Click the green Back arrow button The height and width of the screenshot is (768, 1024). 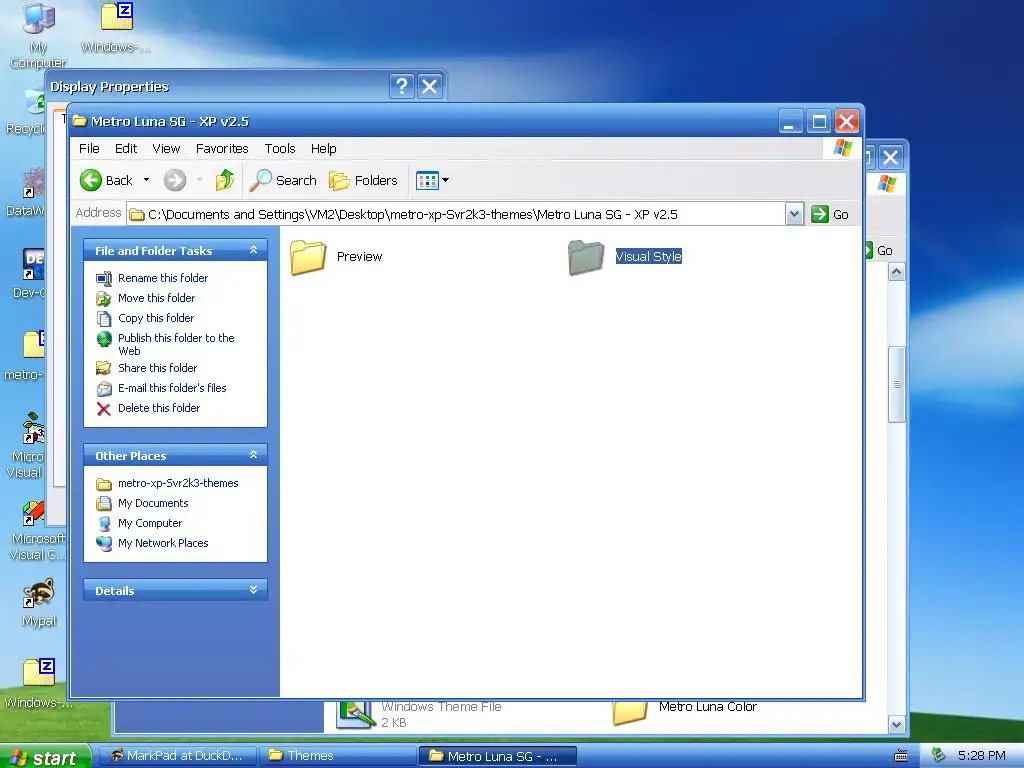[91, 180]
